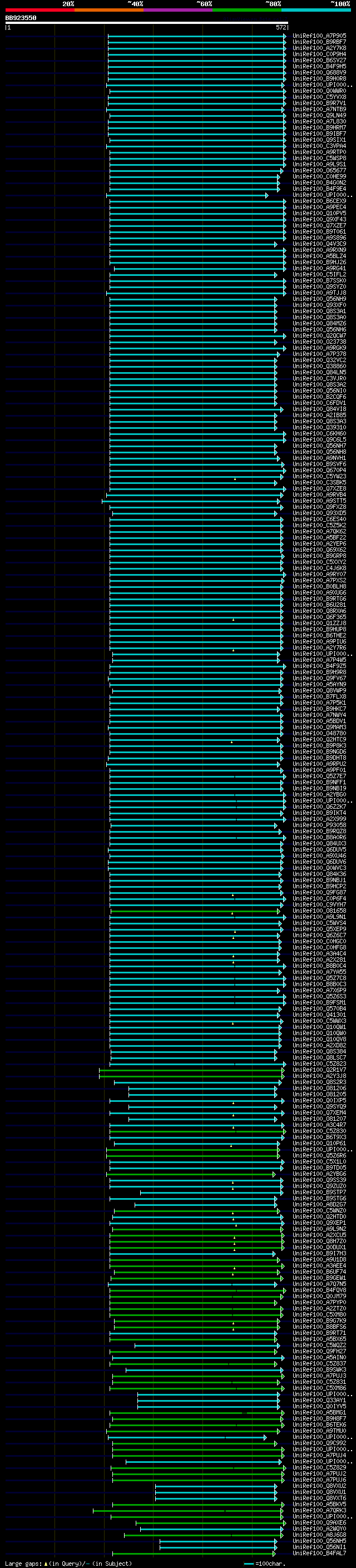This screenshot has width=356, height=1568.
Task: Open hit UniRef100_A7QRK3
Action: point(319,1510)
